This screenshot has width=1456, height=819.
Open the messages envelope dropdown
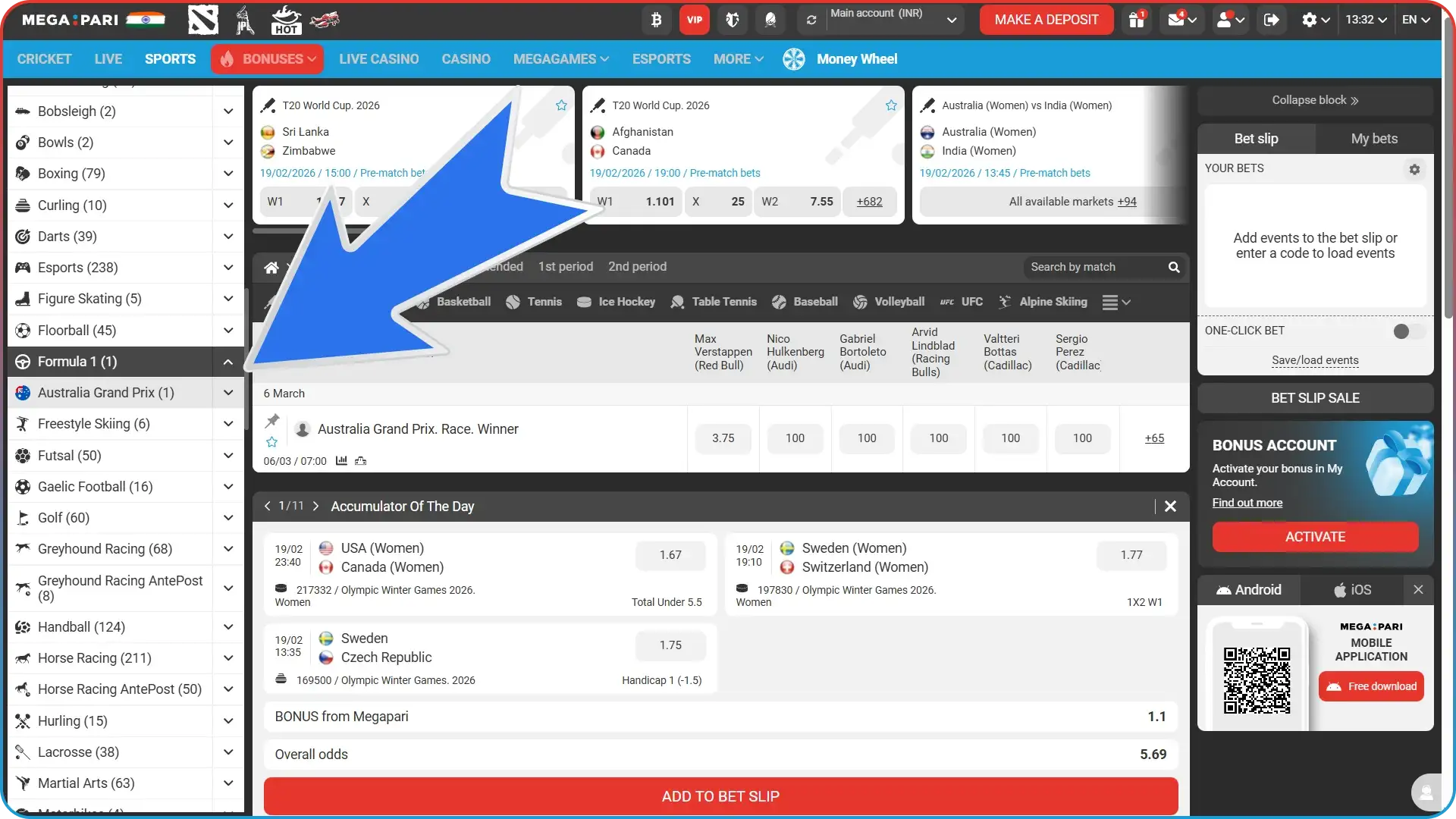(x=1181, y=20)
